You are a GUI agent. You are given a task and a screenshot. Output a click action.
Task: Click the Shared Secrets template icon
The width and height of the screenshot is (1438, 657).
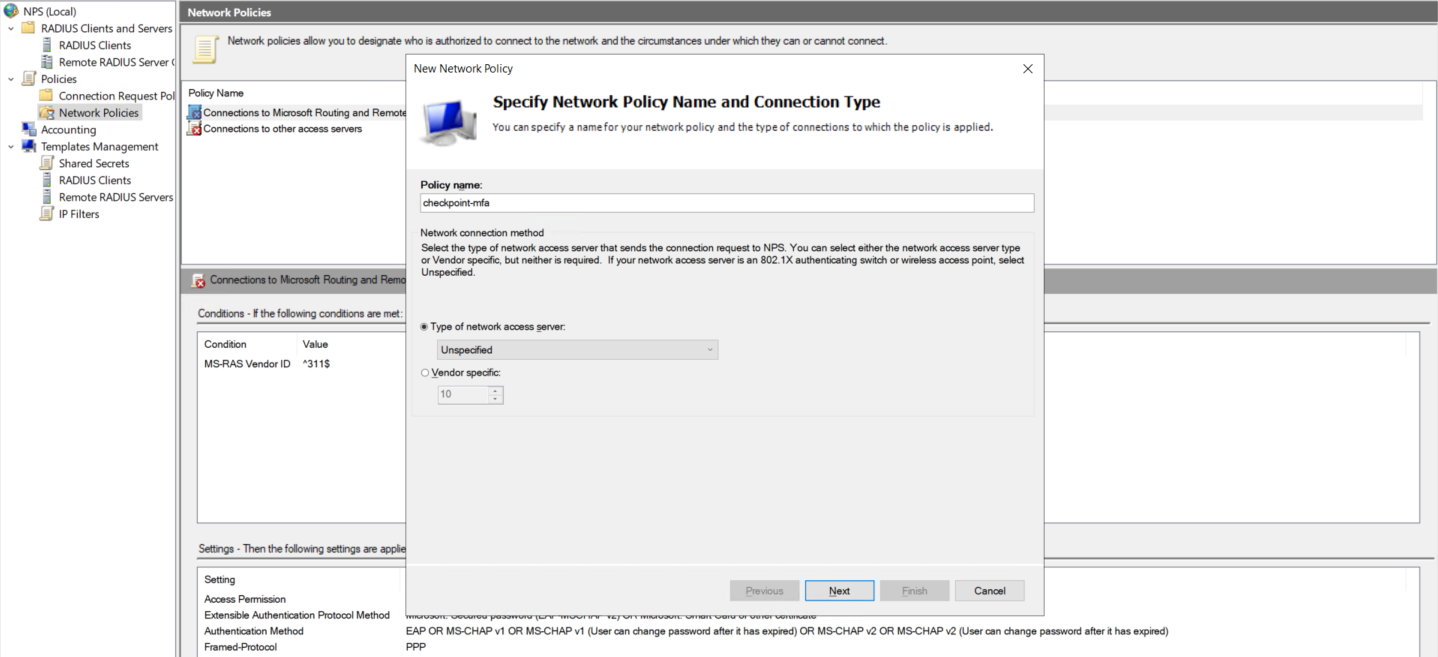[x=47, y=163]
